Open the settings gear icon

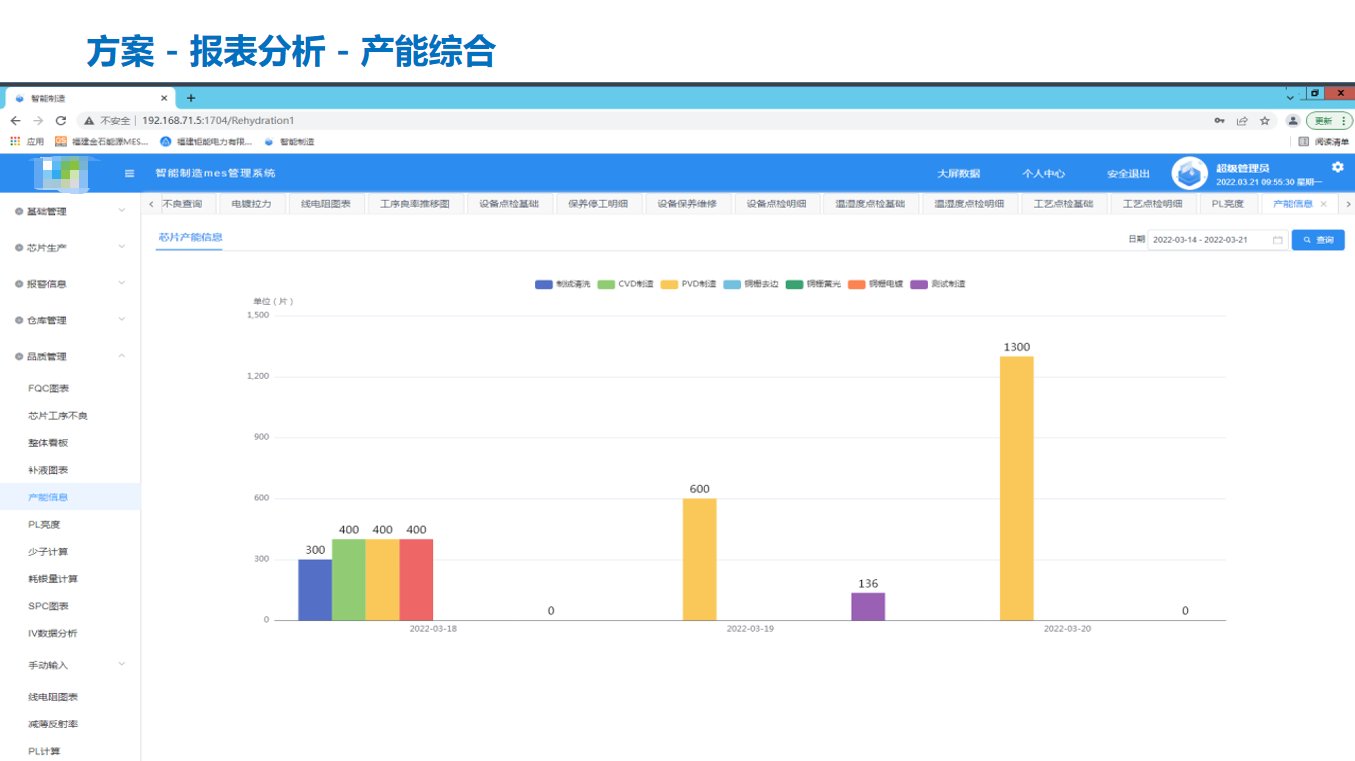point(1337,167)
